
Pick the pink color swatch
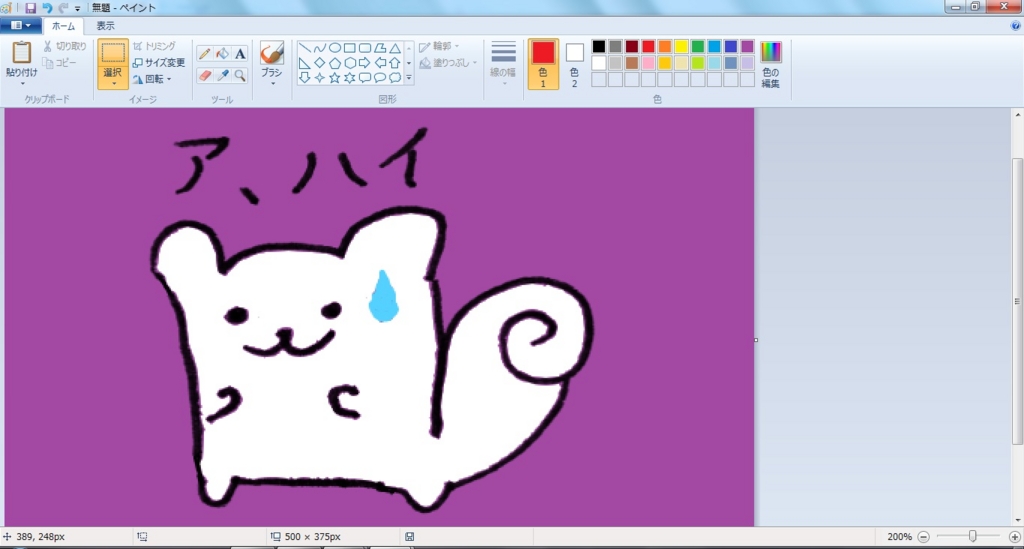tap(648, 63)
